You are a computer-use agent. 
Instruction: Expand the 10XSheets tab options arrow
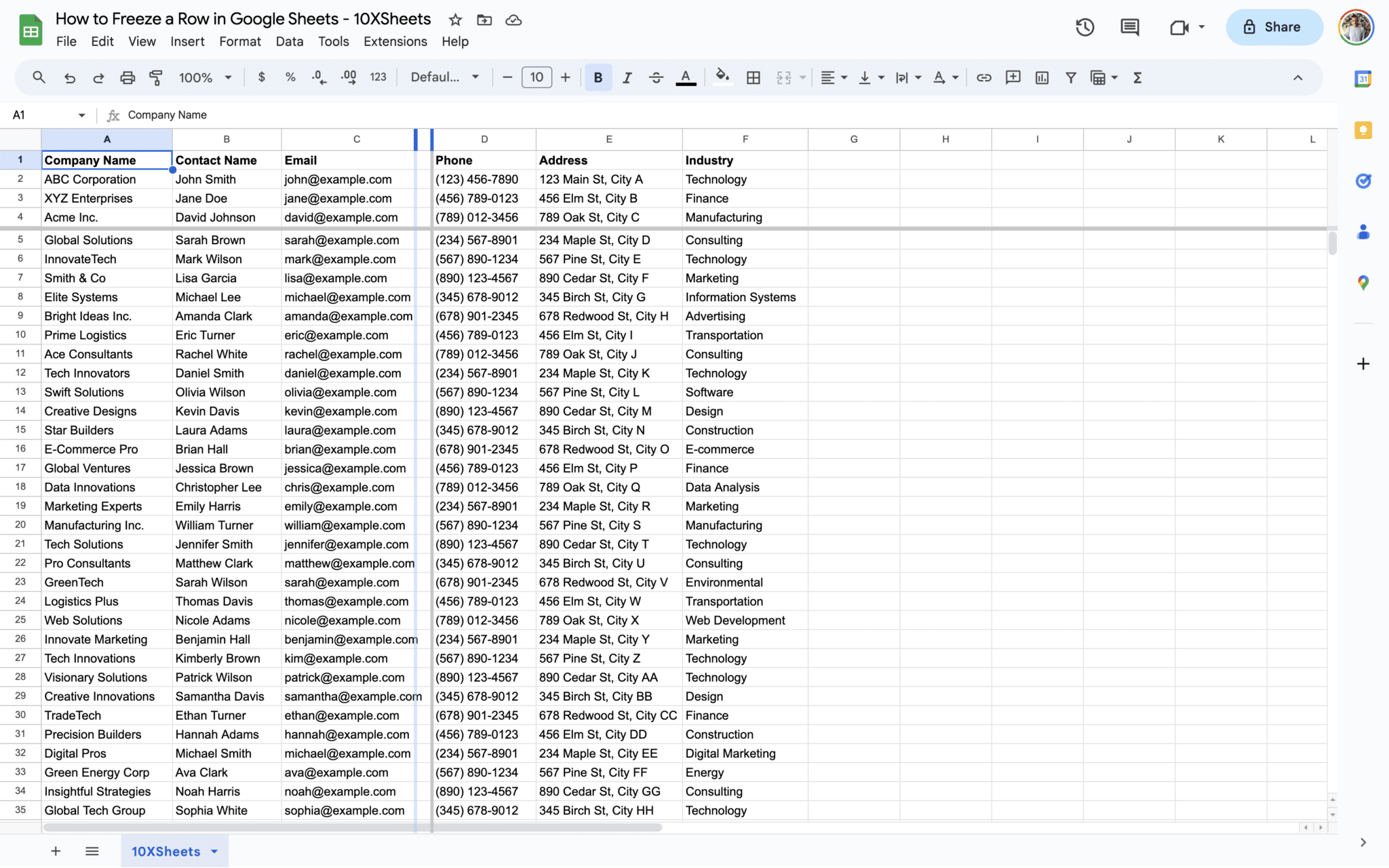click(215, 851)
